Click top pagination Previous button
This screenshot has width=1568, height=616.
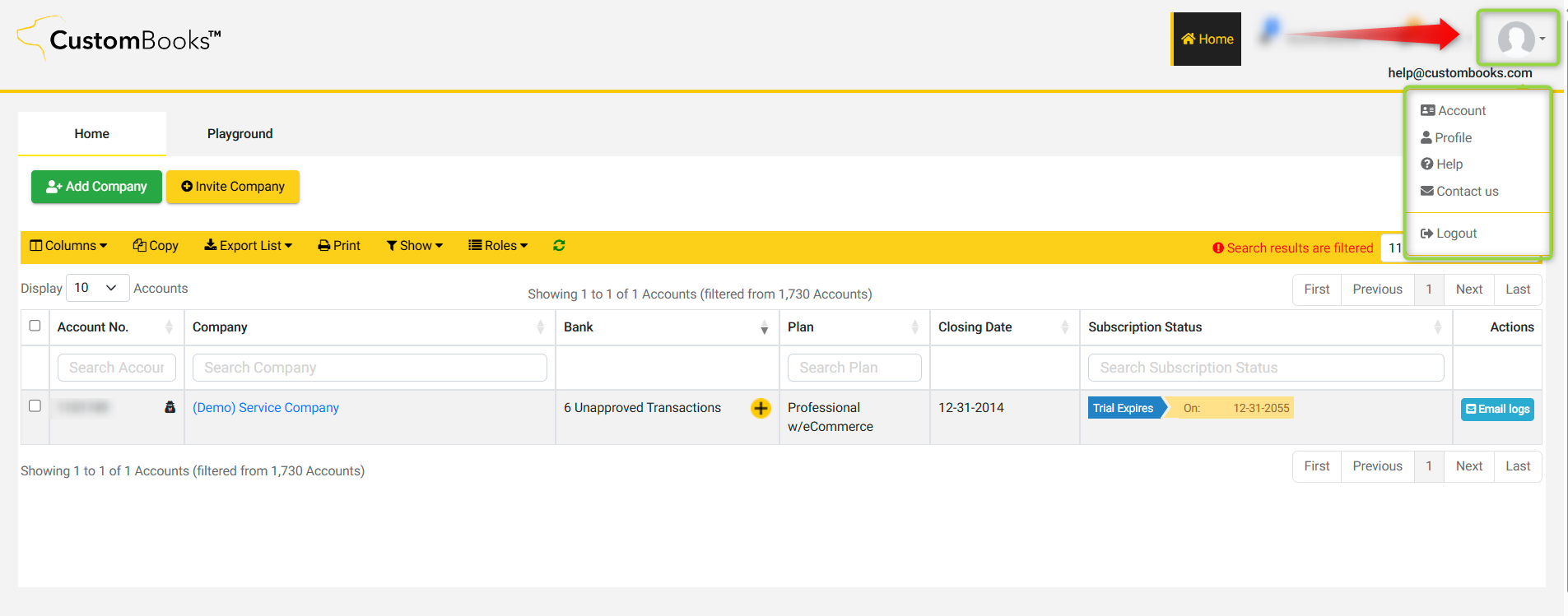coord(1377,289)
